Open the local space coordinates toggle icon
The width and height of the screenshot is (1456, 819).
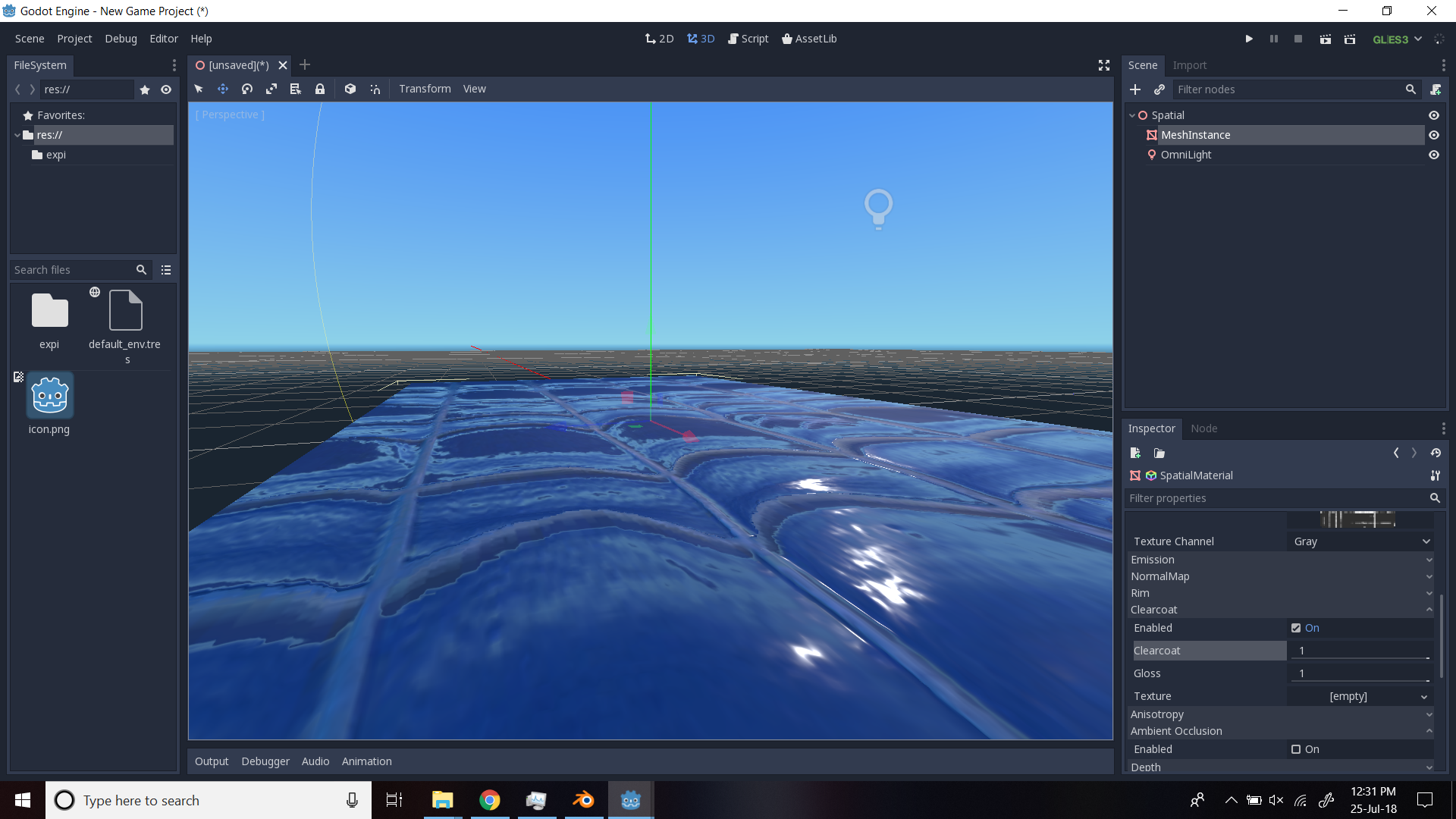350,89
